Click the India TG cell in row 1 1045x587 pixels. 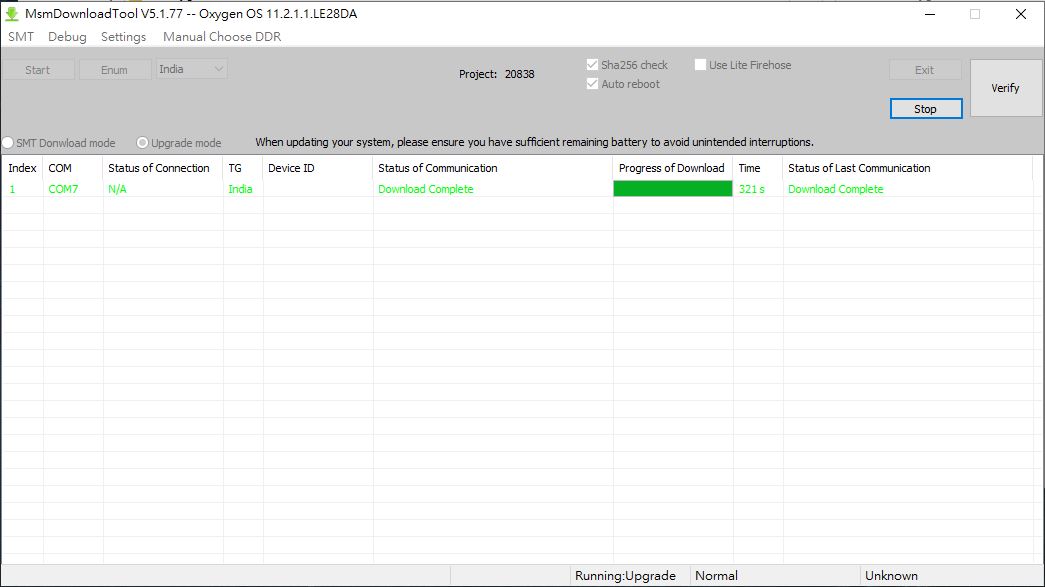click(x=241, y=189)
